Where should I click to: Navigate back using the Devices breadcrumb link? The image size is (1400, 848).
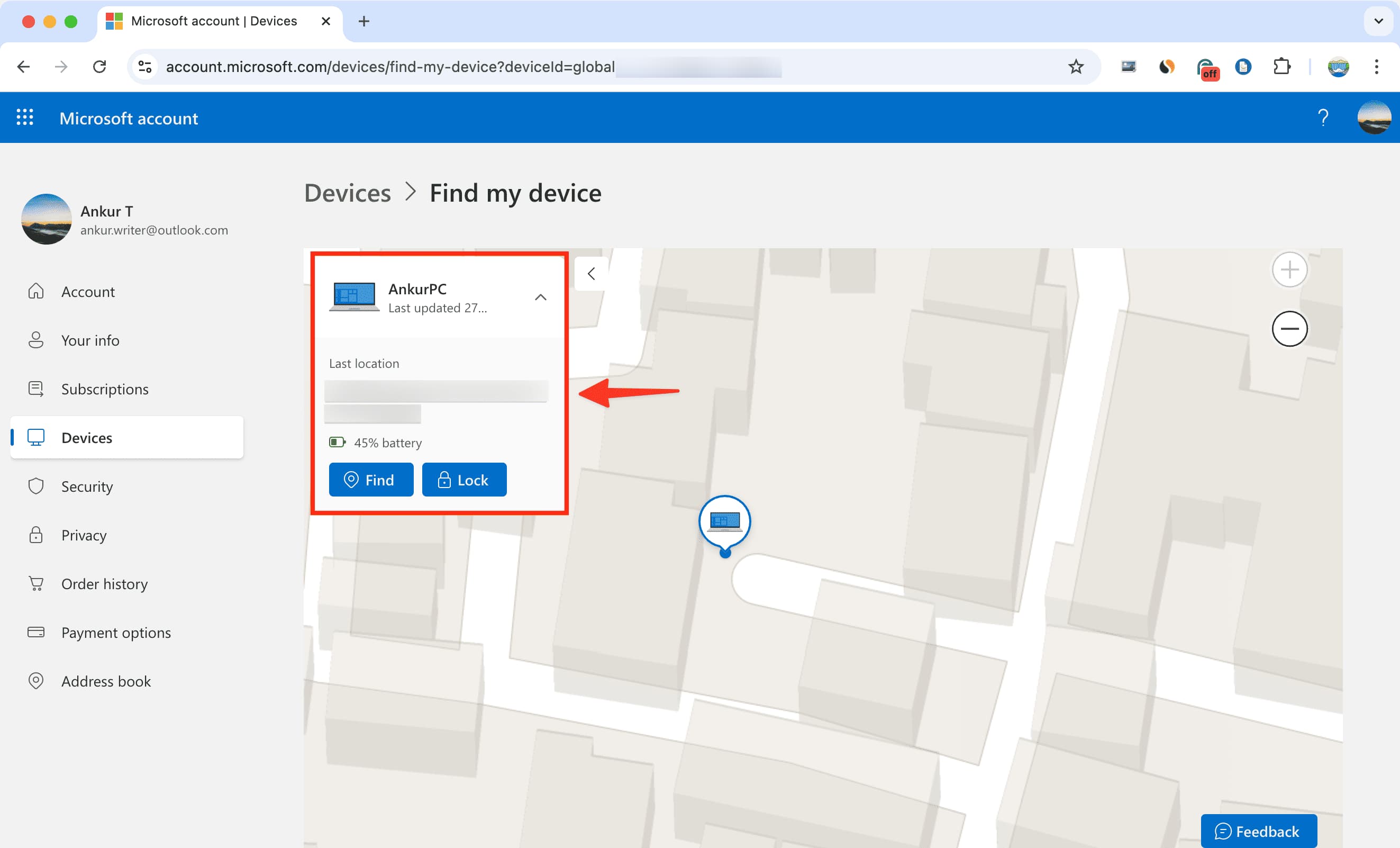click(x=347, y=193)
